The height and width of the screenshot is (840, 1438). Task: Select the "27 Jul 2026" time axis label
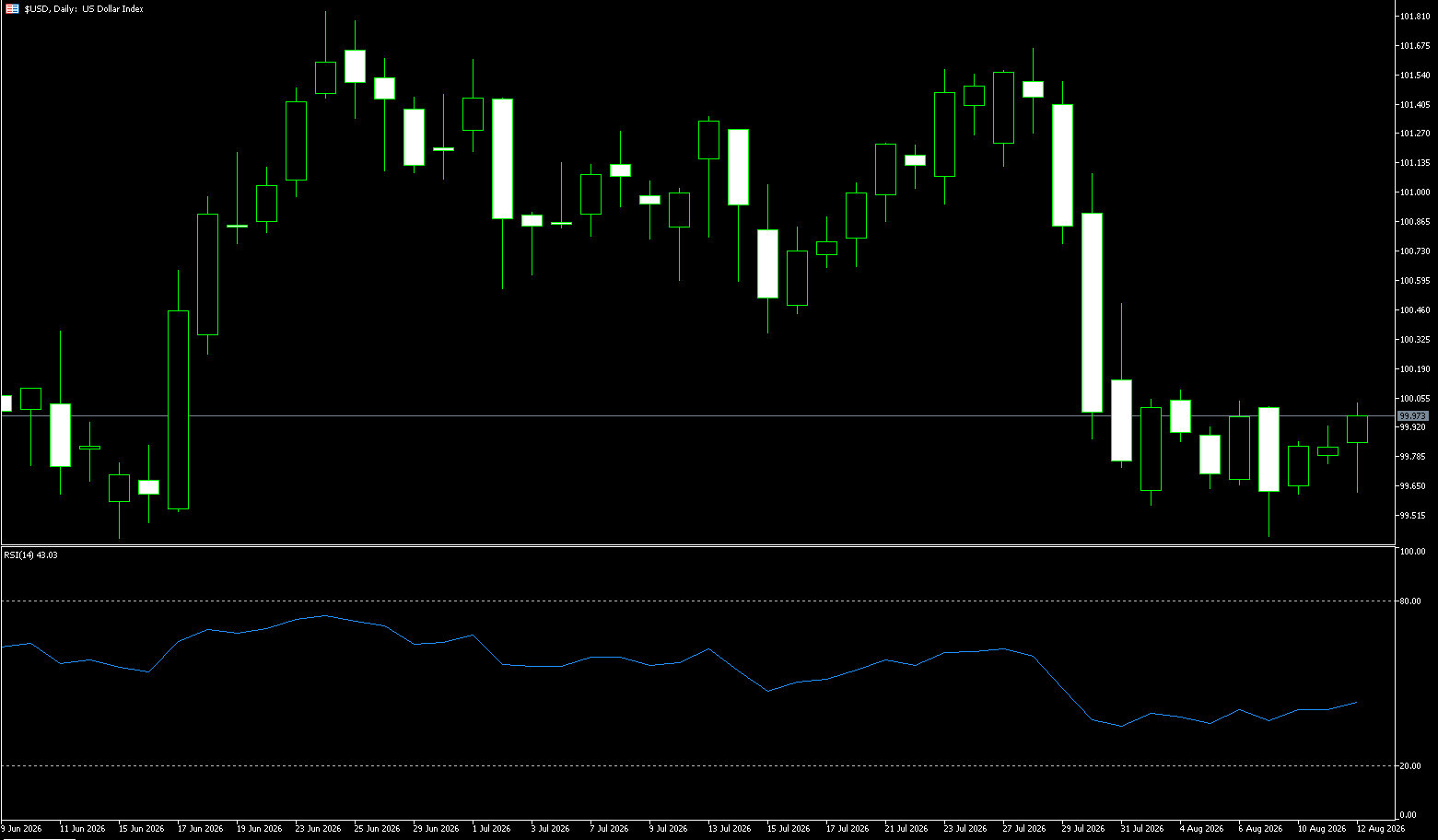click(1023, 829)
